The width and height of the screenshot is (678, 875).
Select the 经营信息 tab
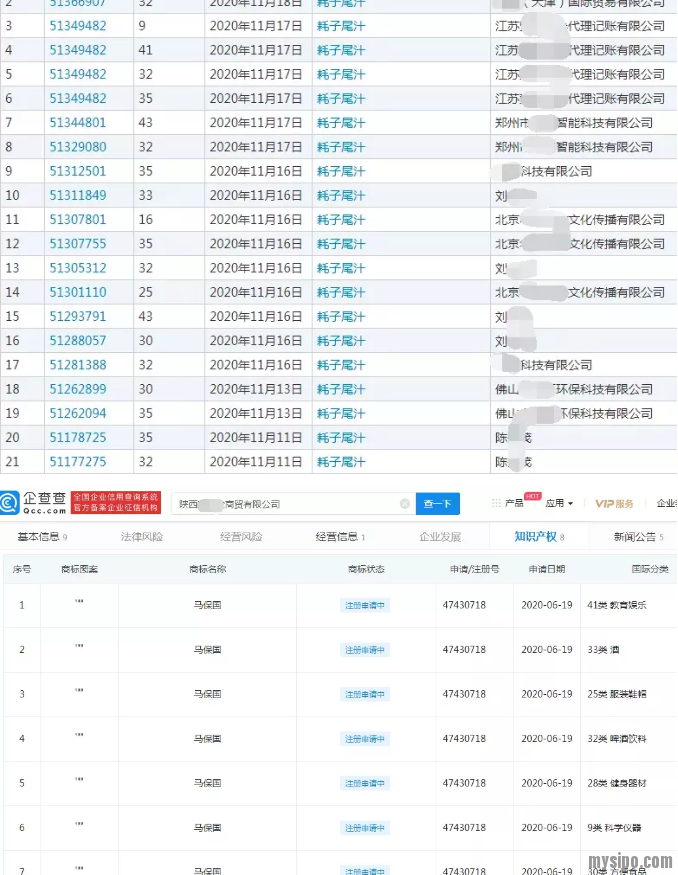click(x=340, y=537)
